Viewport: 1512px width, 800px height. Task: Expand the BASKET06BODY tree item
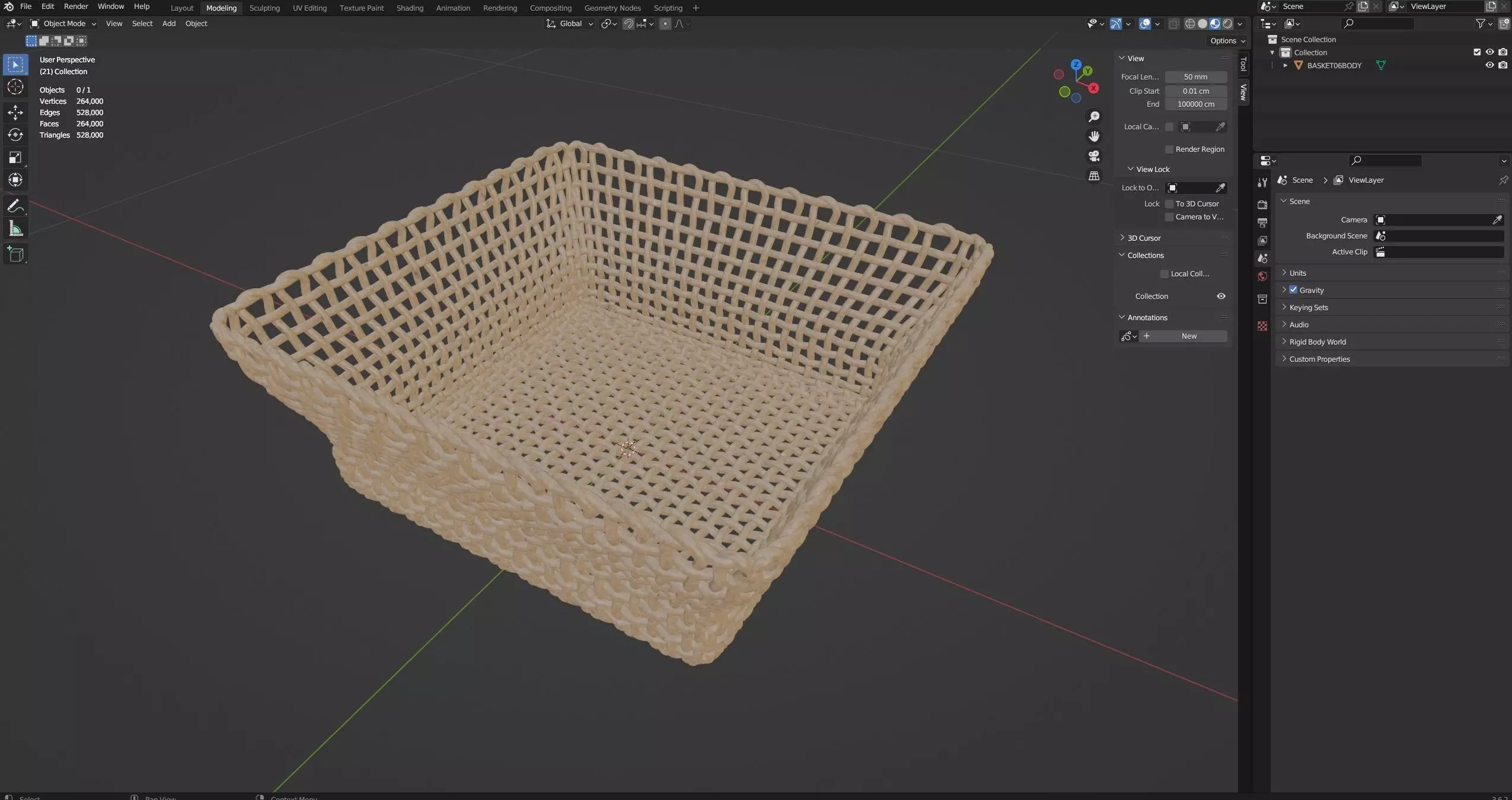point(1285,65)
